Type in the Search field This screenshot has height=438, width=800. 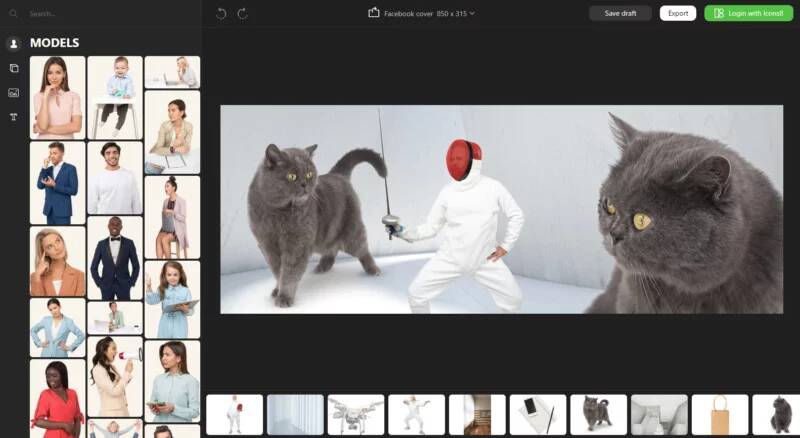pos(100,14)
